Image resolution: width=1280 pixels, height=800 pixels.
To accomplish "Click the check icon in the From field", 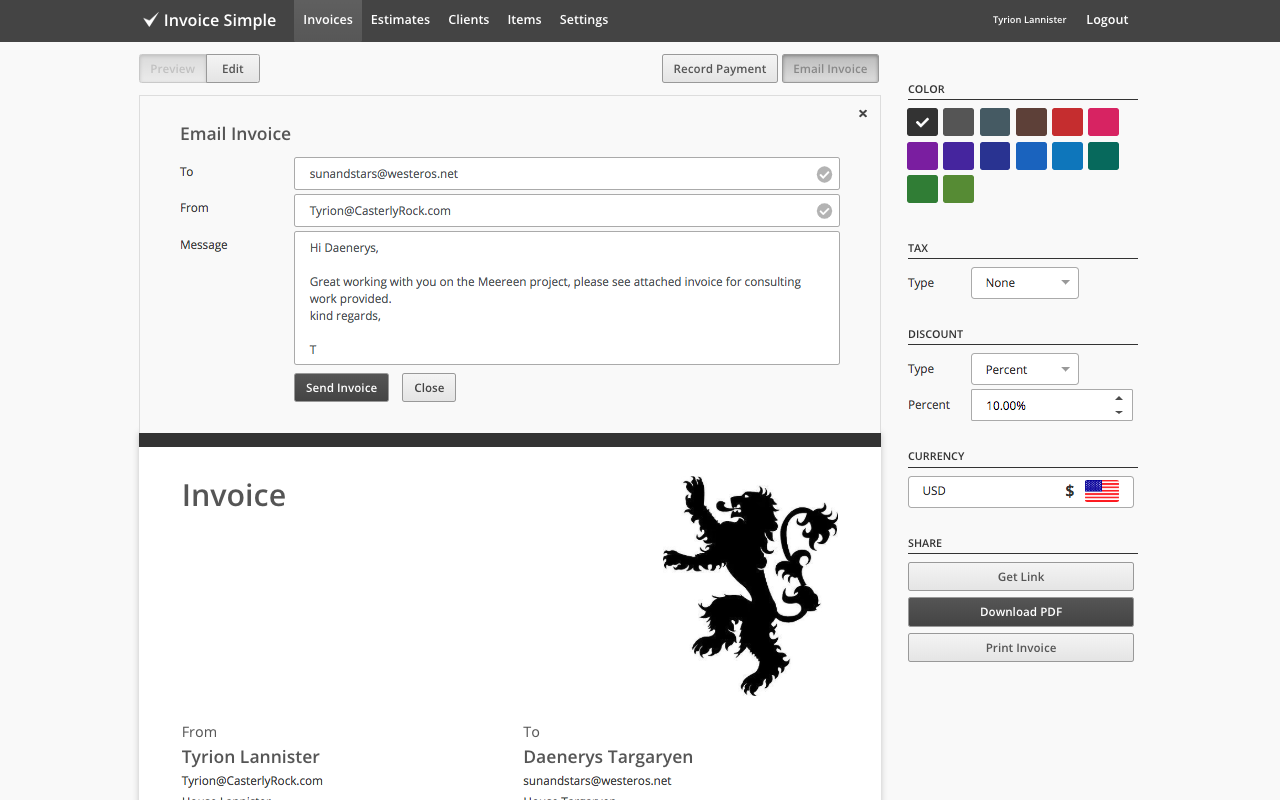I will [824, 211].
